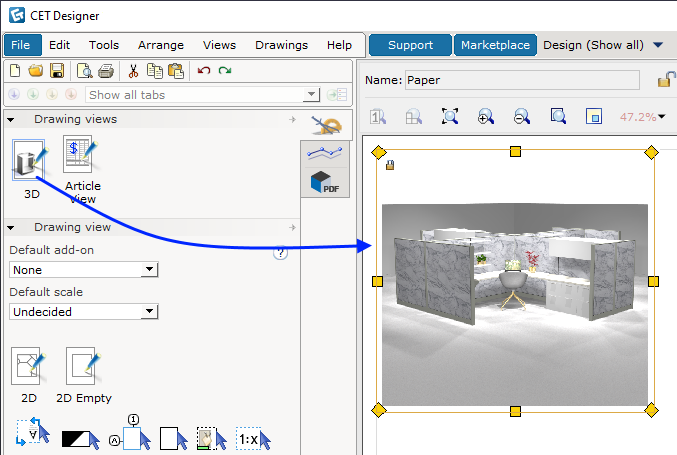
Task: Cut selection with scissors icon
Action: click(133, 71)
